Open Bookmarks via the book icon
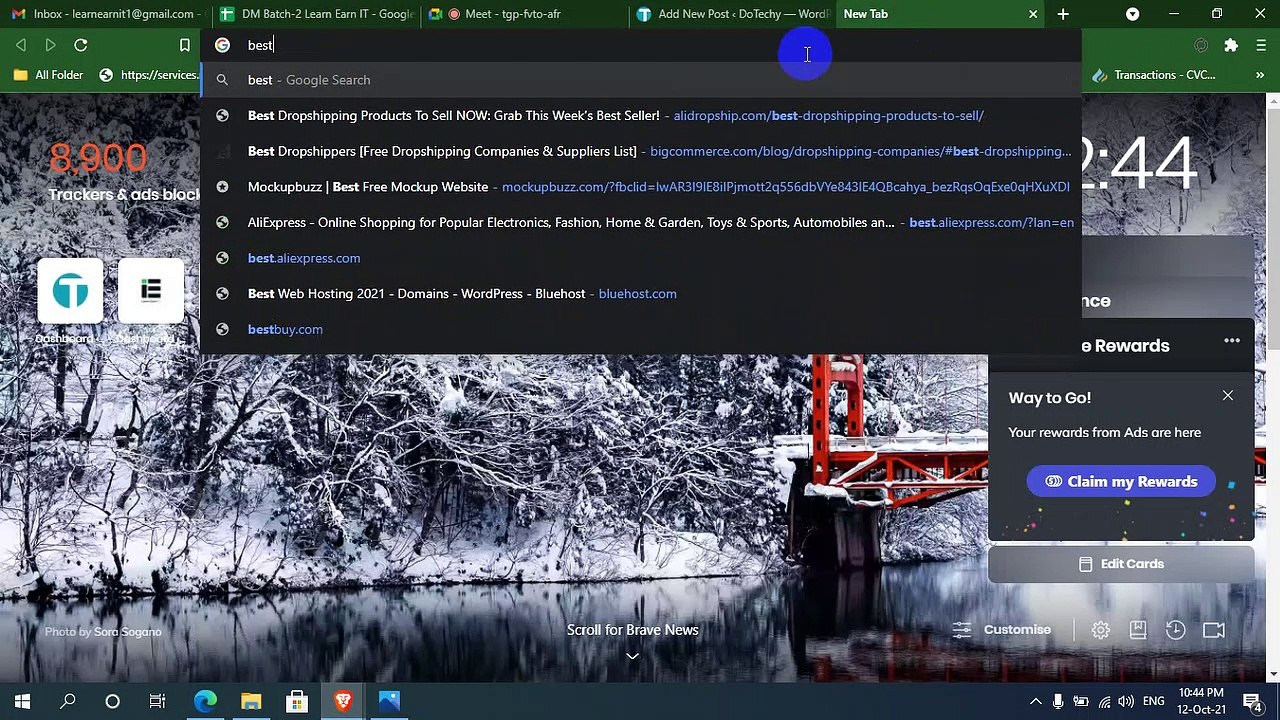 coord(1138,630)
